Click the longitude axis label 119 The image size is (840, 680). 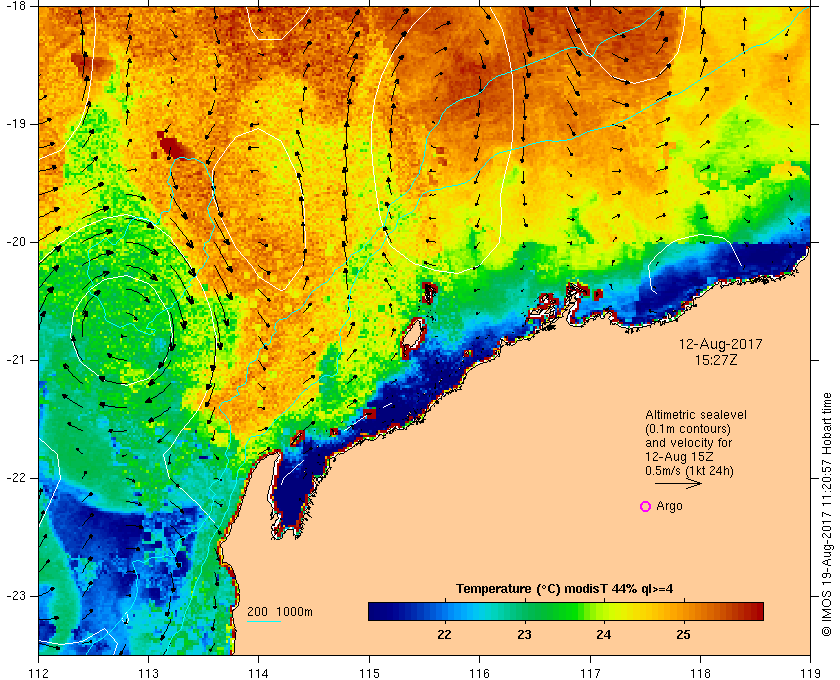click(x=810, y=673)
